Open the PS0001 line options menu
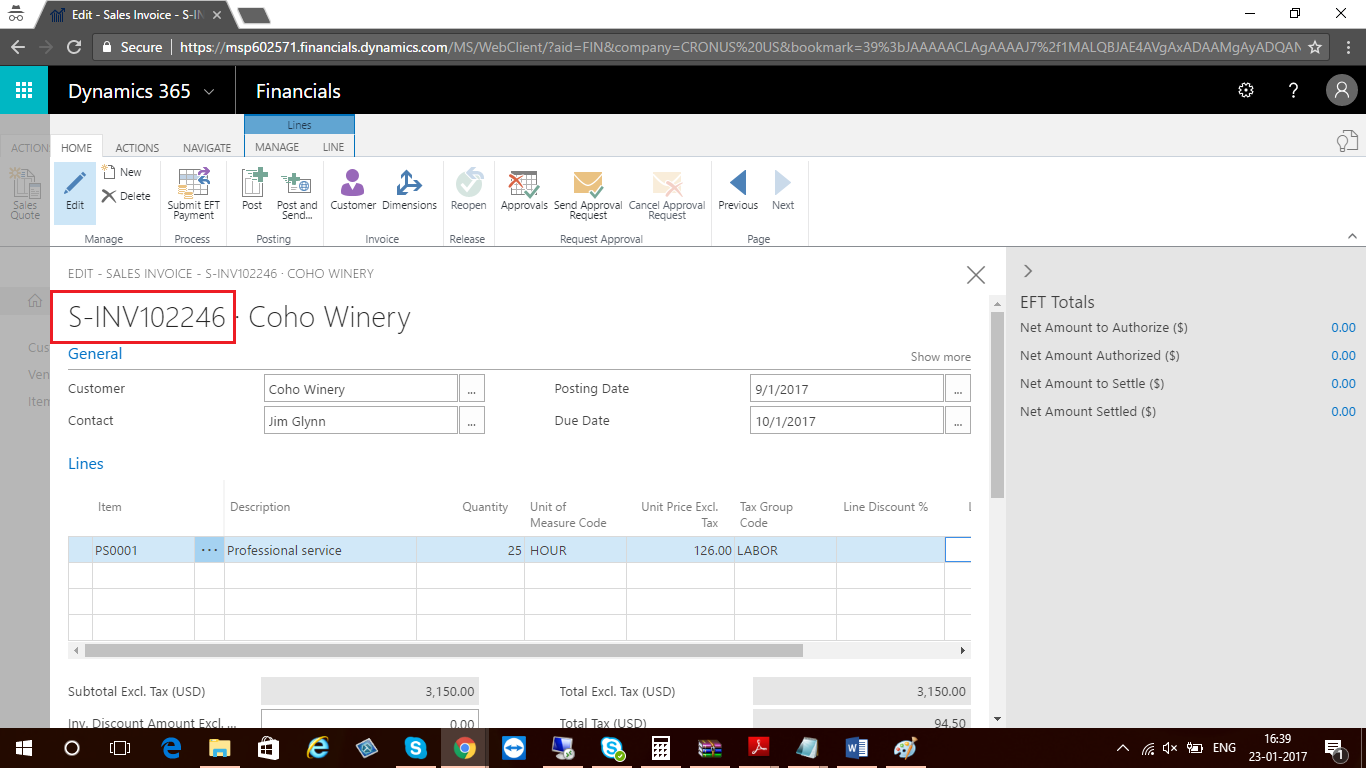 209,550
